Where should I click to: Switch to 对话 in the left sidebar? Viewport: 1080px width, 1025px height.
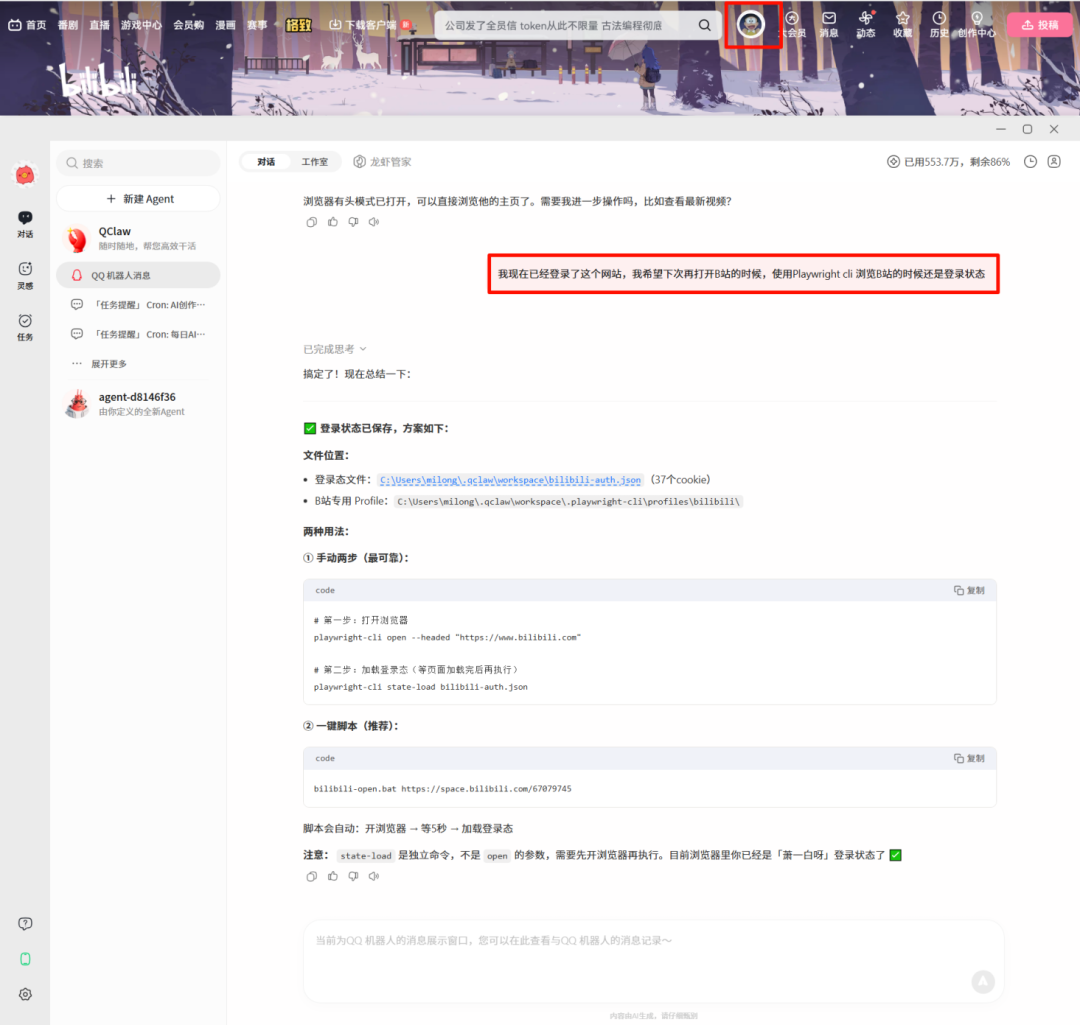25,225
